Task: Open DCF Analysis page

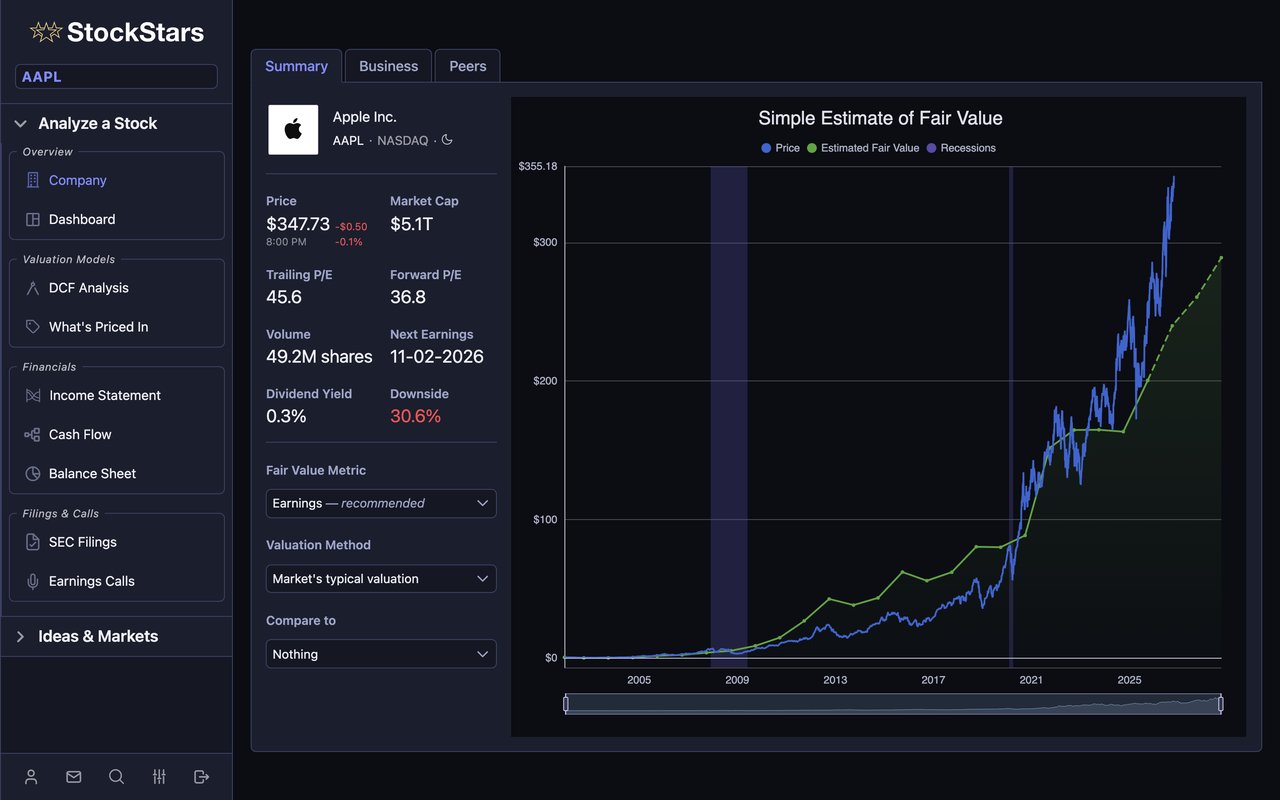Action: tap(89, 288)
